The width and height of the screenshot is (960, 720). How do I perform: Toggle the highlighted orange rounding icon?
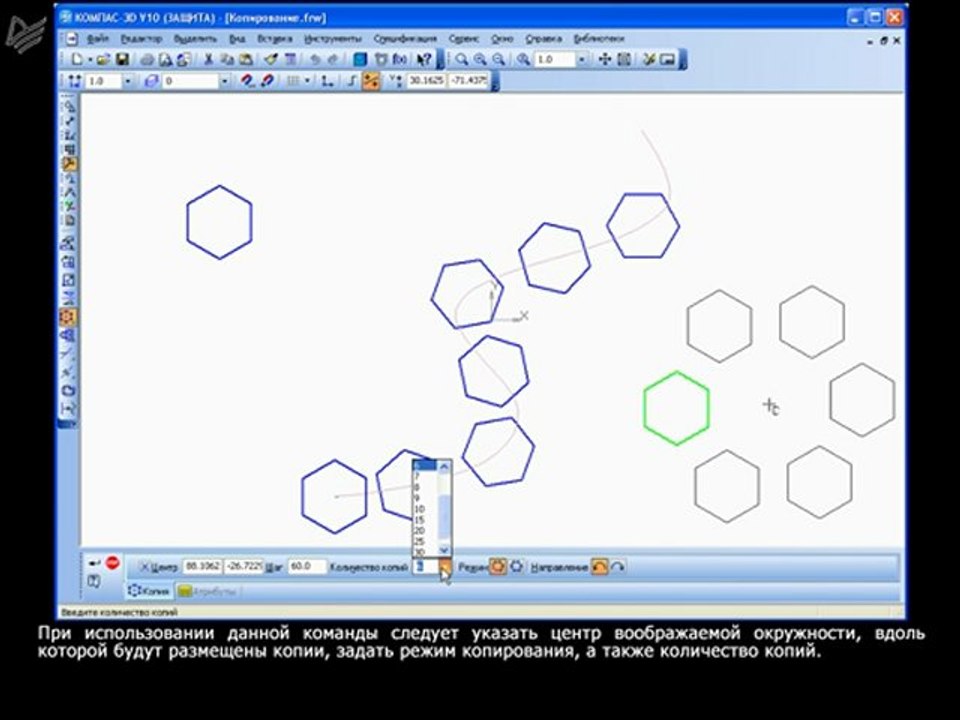(x=371, y=81)
